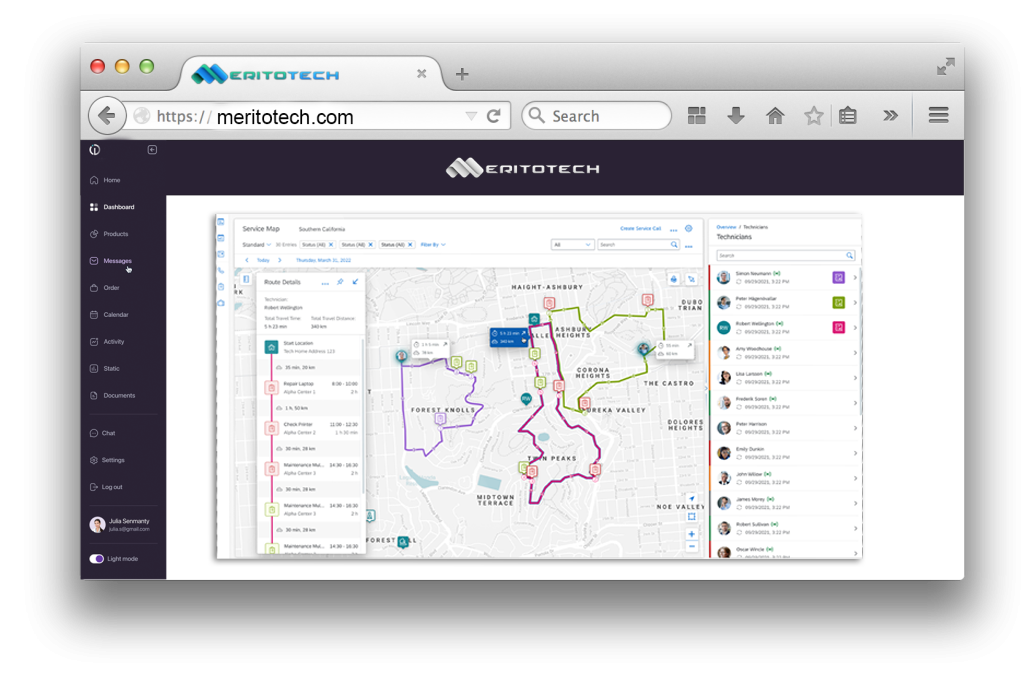
Task: Click the map locate-me arrow icon
Action: click(692, 499)
